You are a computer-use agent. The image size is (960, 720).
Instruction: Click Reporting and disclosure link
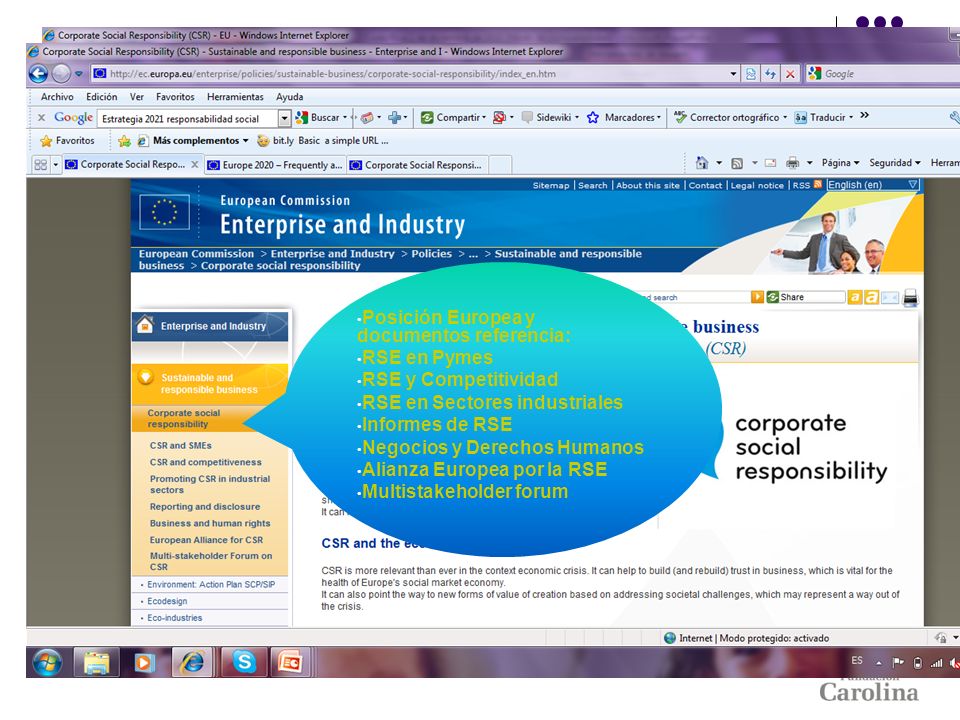(205, 507)
